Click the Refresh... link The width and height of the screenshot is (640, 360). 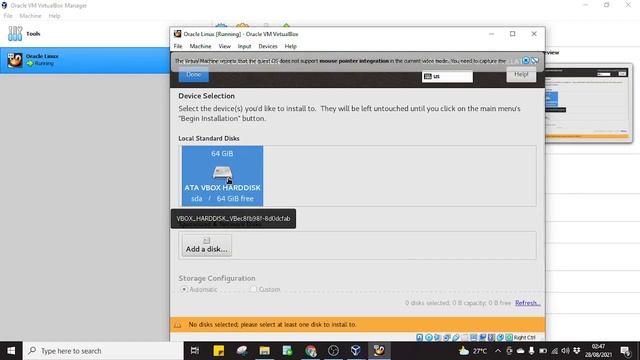[528, 303]
